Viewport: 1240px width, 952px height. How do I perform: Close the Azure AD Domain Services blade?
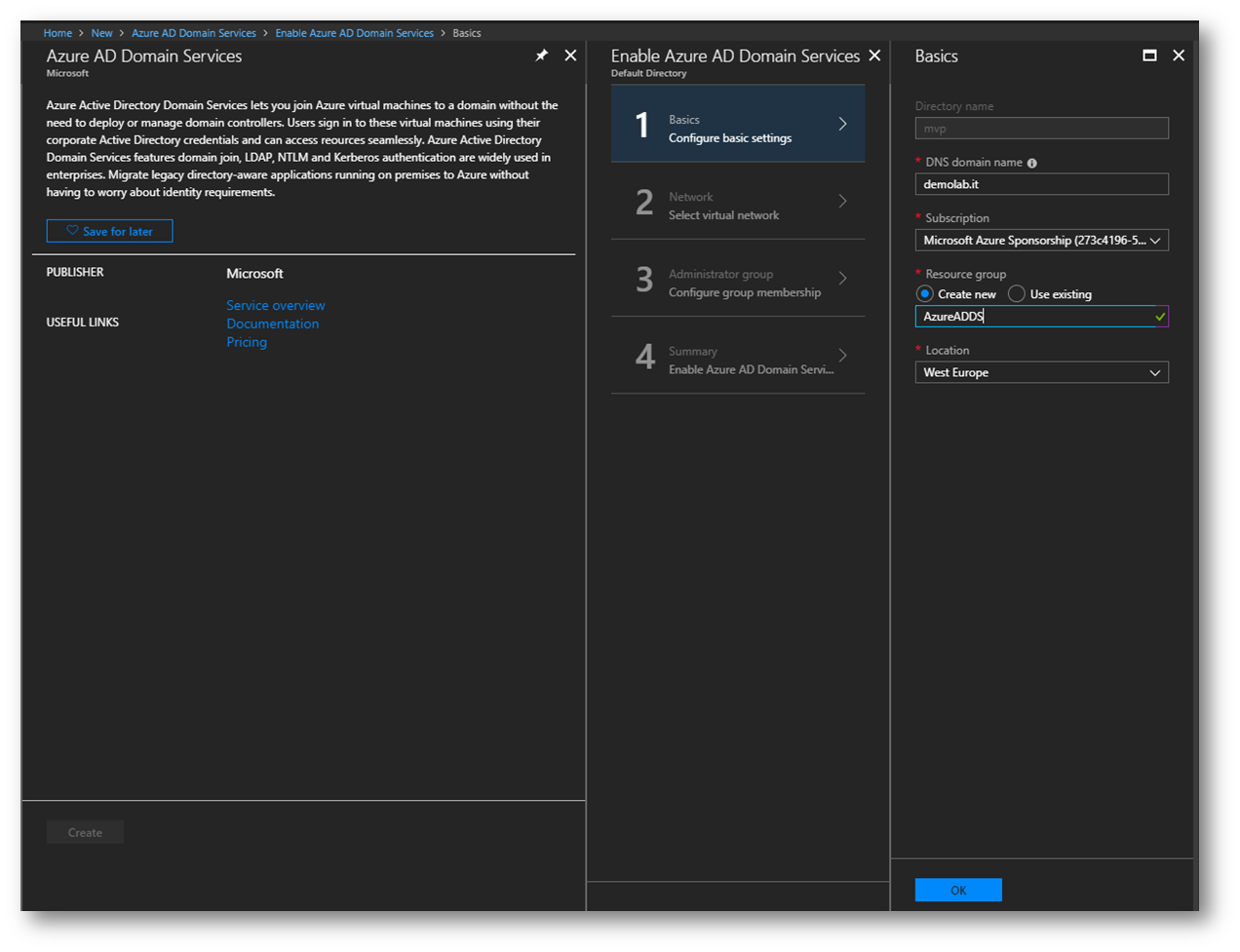(x=570, y=56)
